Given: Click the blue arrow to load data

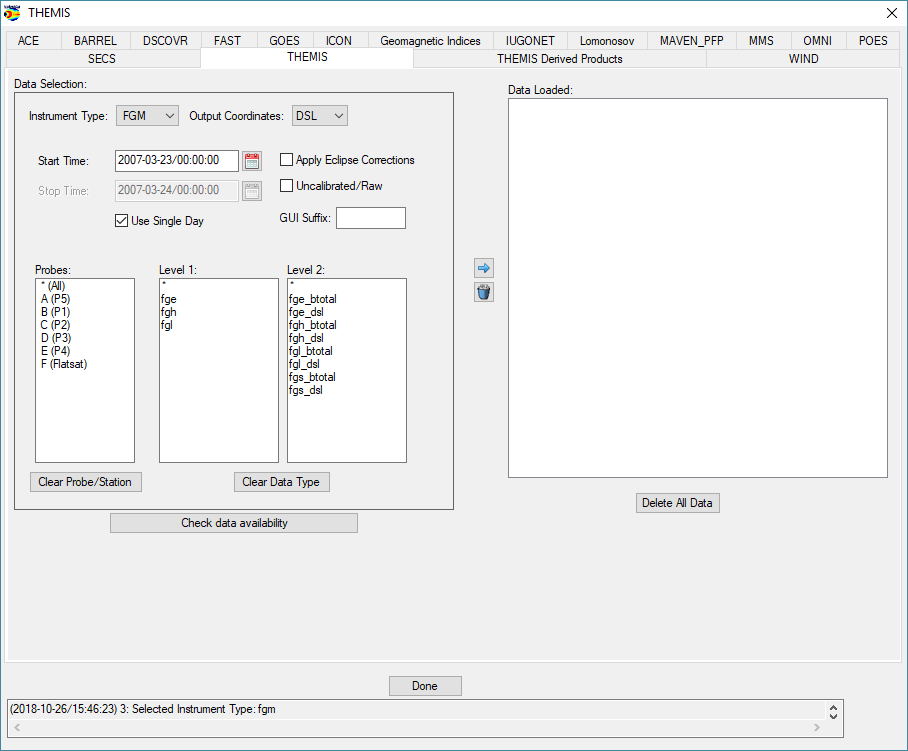Looking at the screenshot, I should [484, 268].
